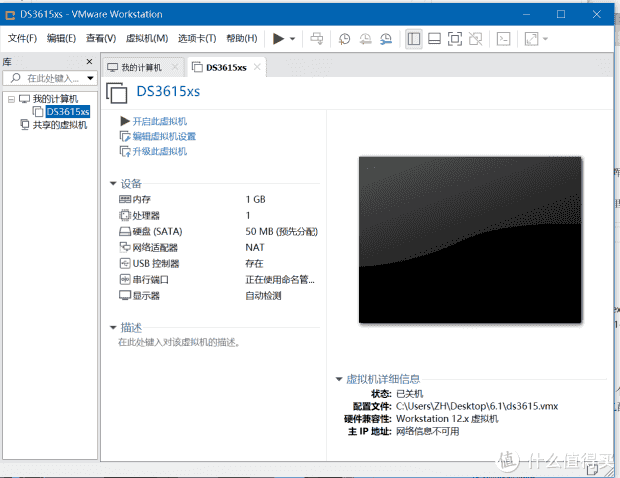620x478 pixels.
Task: Open the 选项卡(T) menu
Action: click(x=197, y=38)
